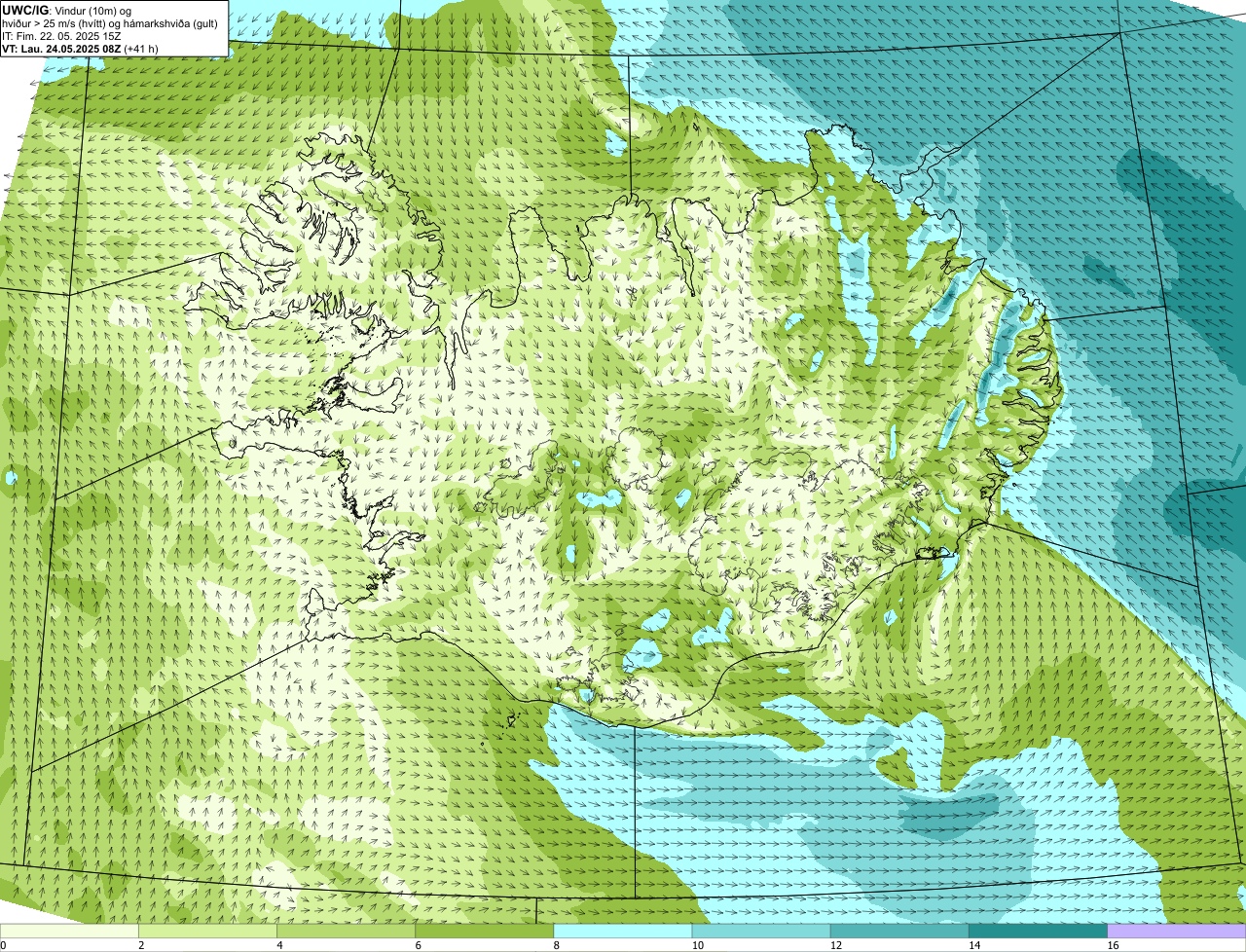The image size is (1246, 952).
Task: Click the 12–14 m/s teal legend swatch
Action: click(x=899, y=932)
